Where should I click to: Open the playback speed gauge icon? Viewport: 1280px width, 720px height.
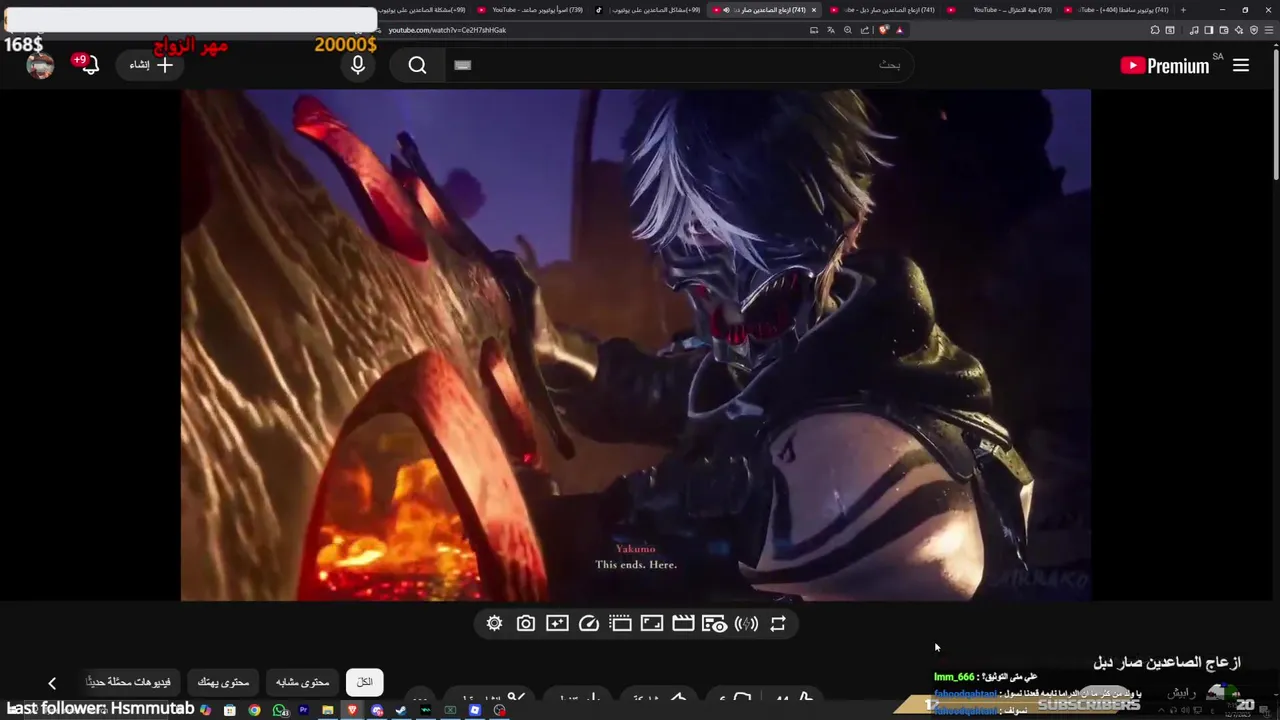pos(589,623)
